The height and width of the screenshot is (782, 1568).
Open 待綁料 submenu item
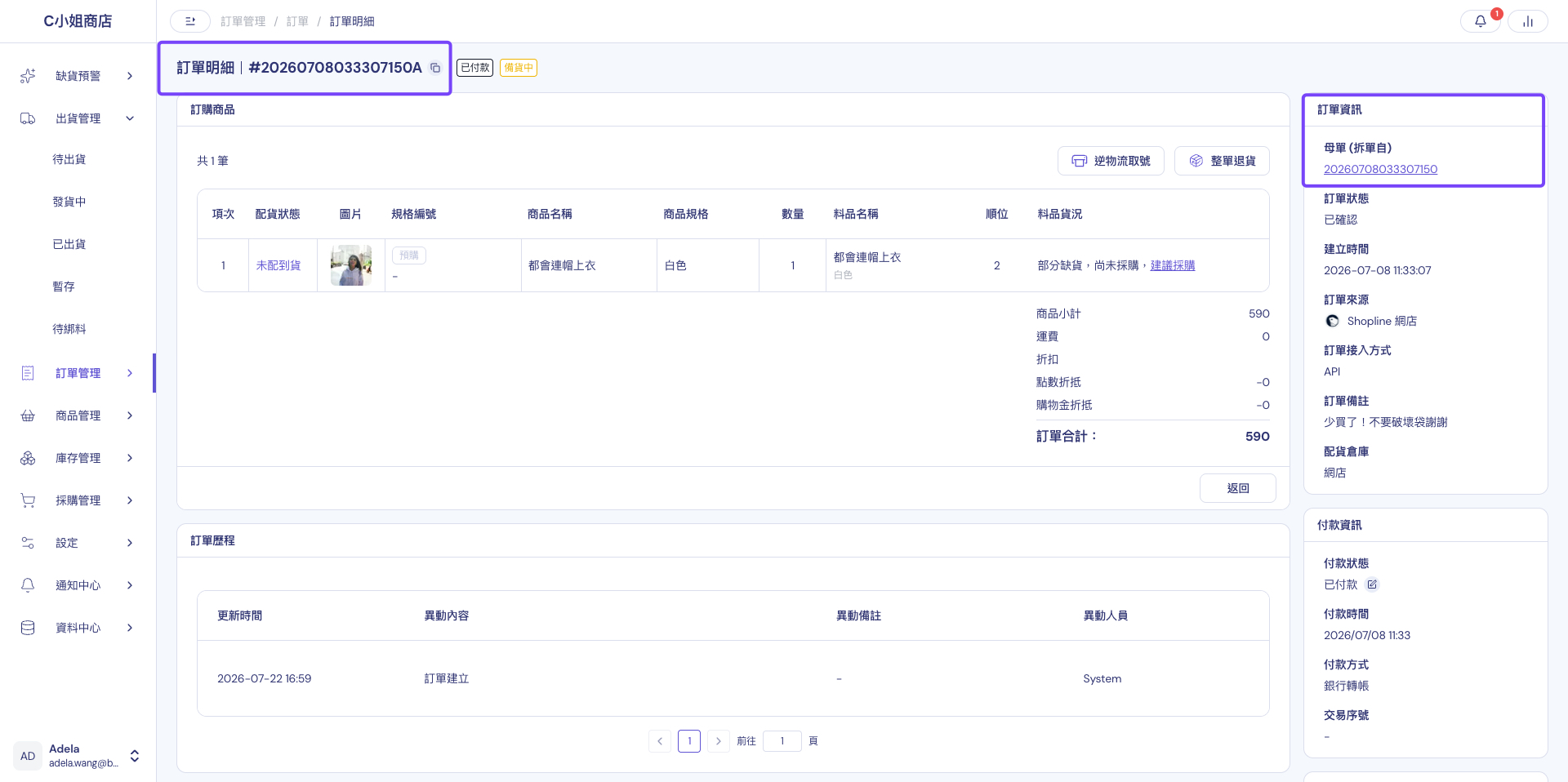click(x=69, y=329)
